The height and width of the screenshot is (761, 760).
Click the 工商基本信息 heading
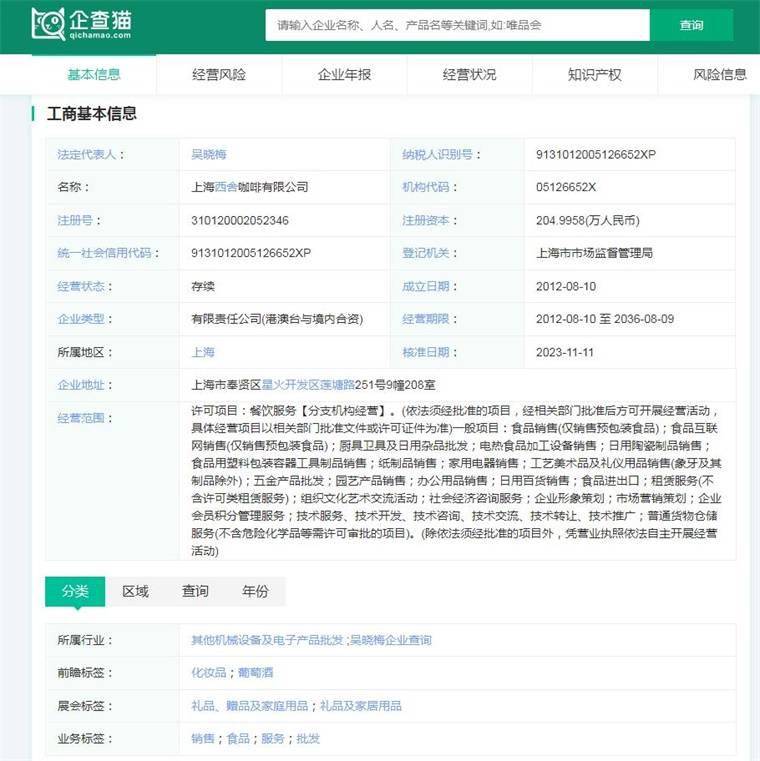[x=92, y=114]
